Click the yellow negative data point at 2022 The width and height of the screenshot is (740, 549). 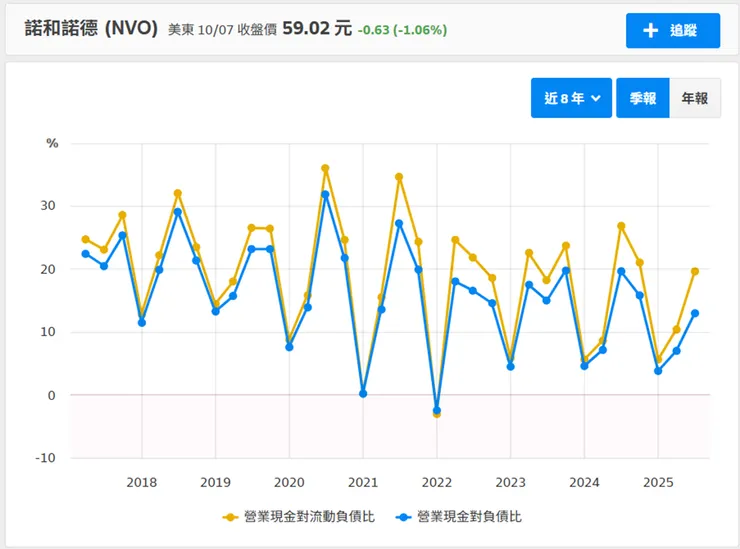437,414
